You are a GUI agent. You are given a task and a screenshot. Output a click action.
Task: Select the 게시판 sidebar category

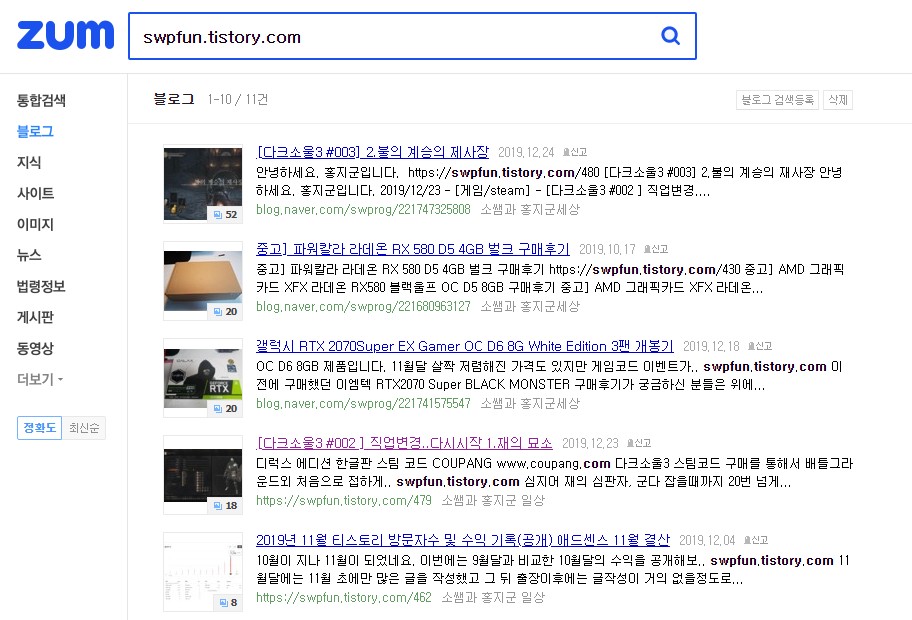click(35, 317)
